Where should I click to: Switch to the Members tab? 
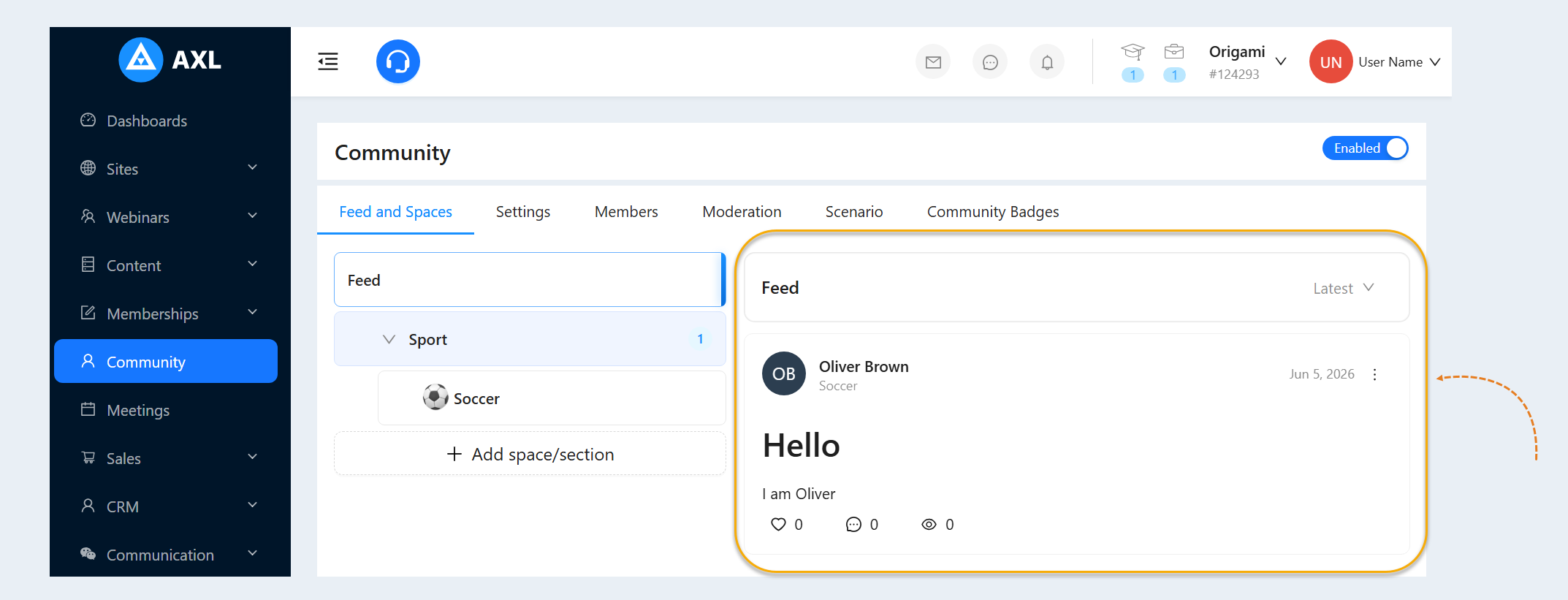click(x=626, y=212)
